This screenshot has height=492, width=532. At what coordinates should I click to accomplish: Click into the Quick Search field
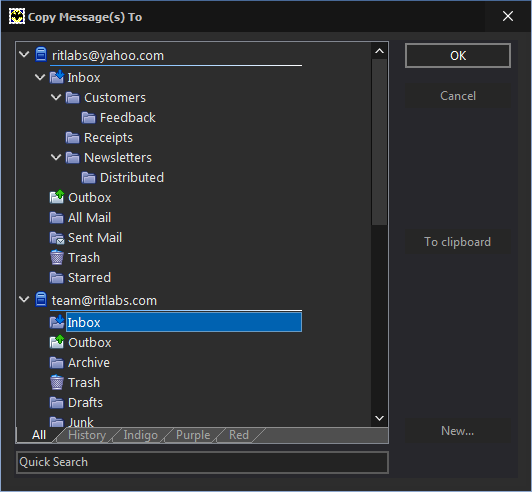pos(202,462)
